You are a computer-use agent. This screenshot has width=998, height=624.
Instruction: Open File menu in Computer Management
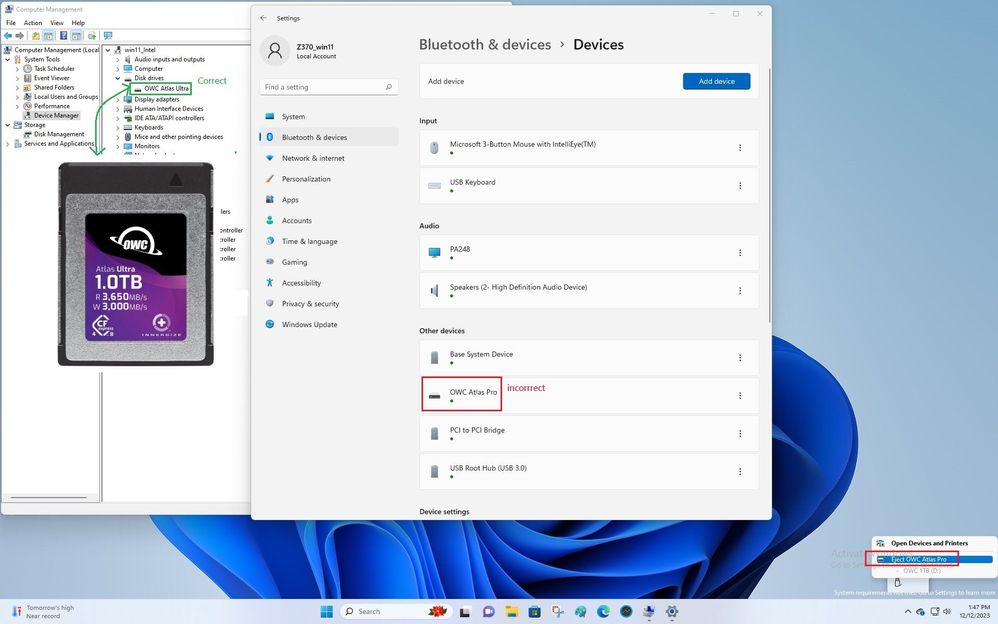[11, 23]
